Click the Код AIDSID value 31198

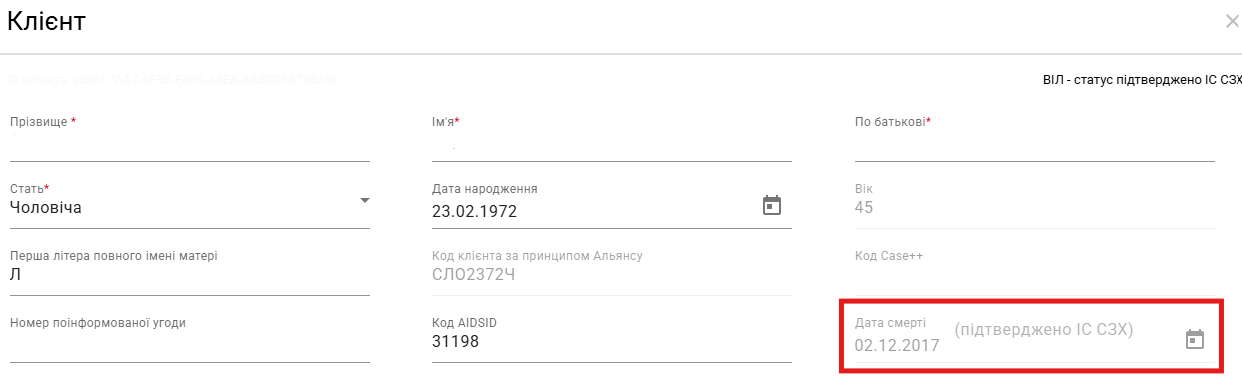click(x=456, y=342)
